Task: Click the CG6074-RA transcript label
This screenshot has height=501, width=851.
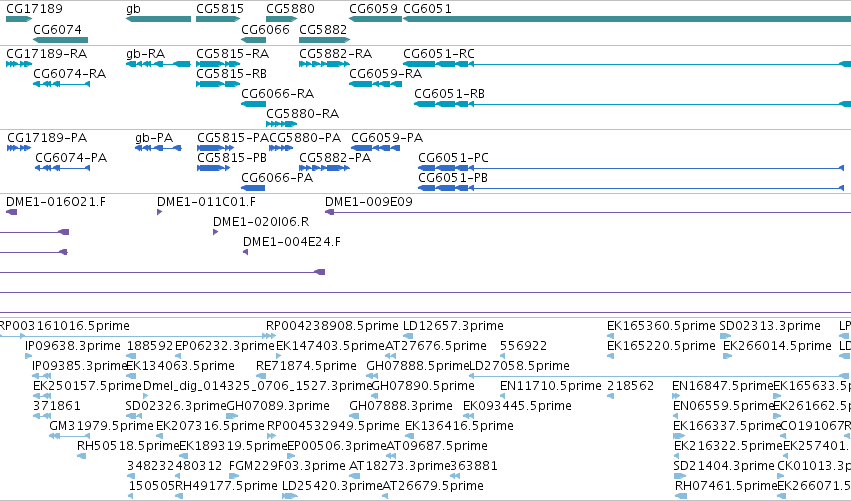Action: (x=69, y=74)
